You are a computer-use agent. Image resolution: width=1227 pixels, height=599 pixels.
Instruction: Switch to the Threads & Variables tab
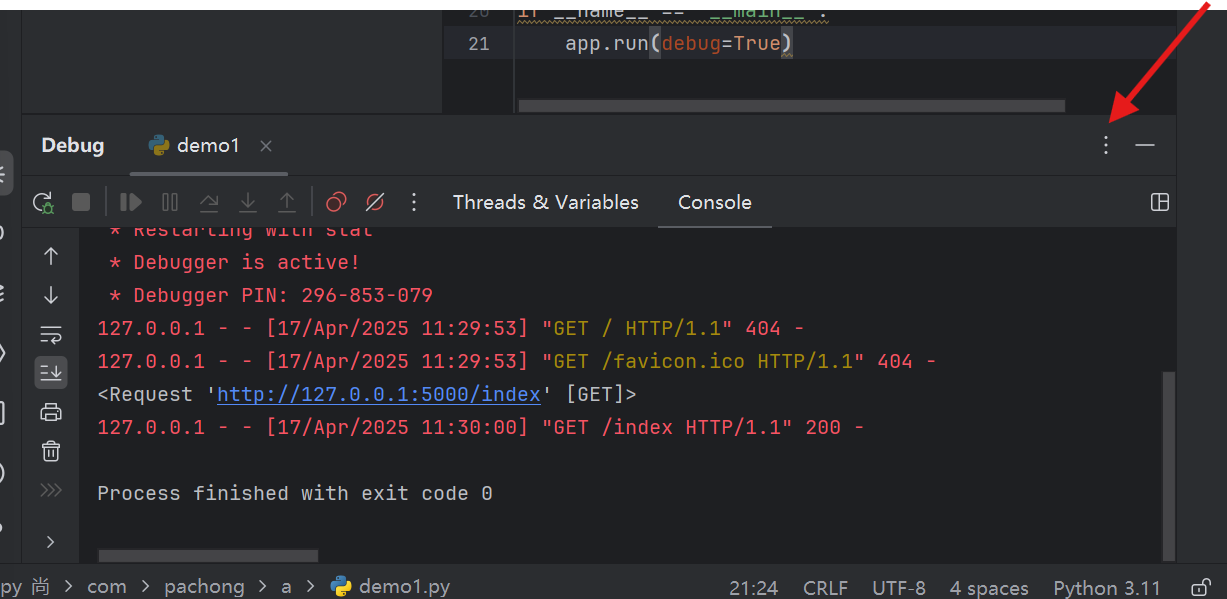[x=545, y=202]
